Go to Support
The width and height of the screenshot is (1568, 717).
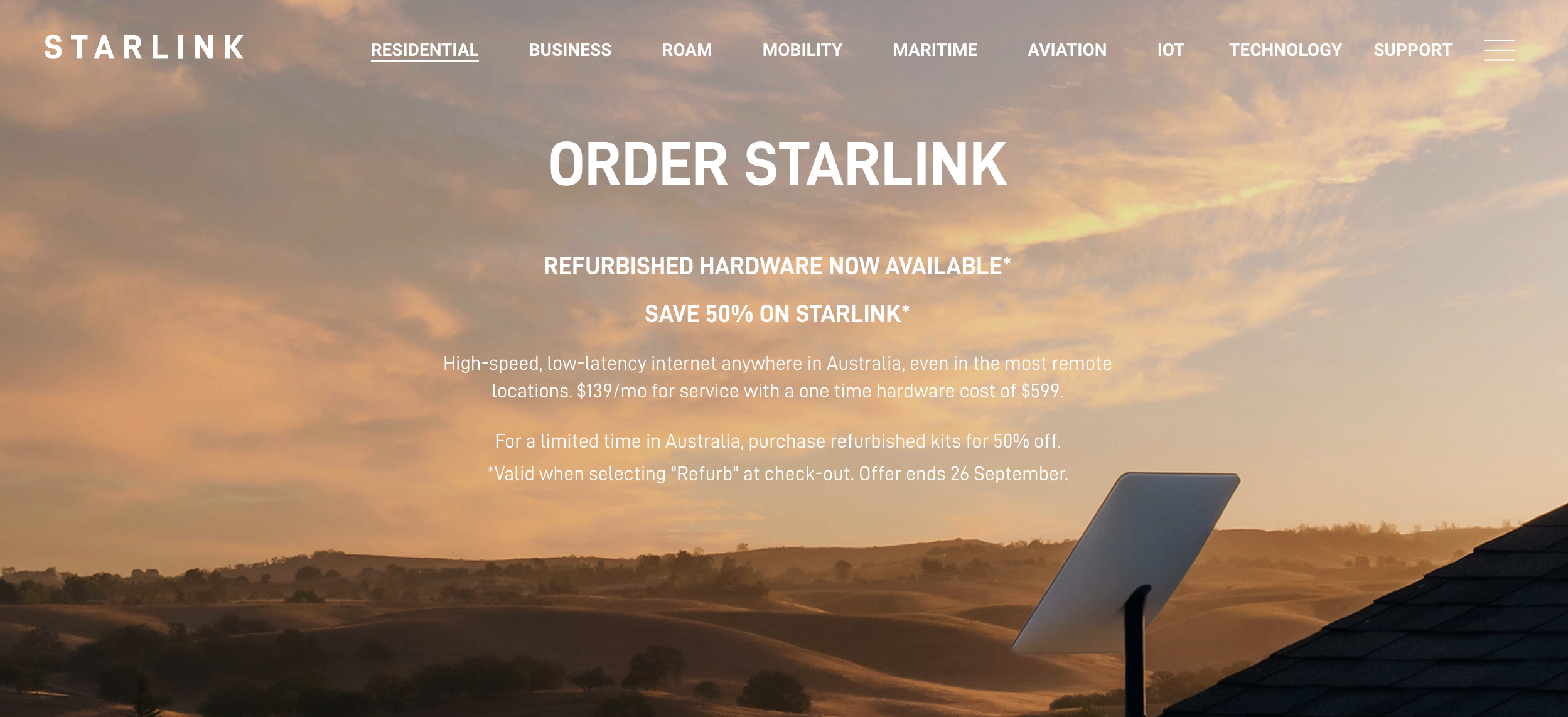(1412, 50)
